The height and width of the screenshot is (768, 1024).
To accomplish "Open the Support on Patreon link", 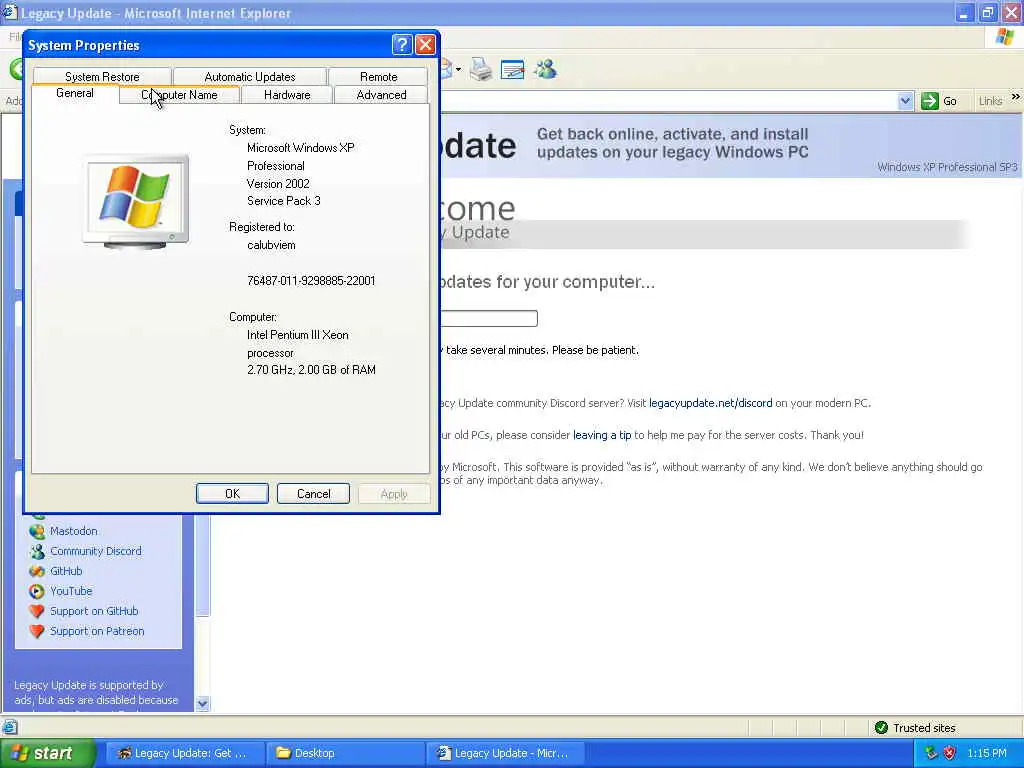I will point(97,632).
